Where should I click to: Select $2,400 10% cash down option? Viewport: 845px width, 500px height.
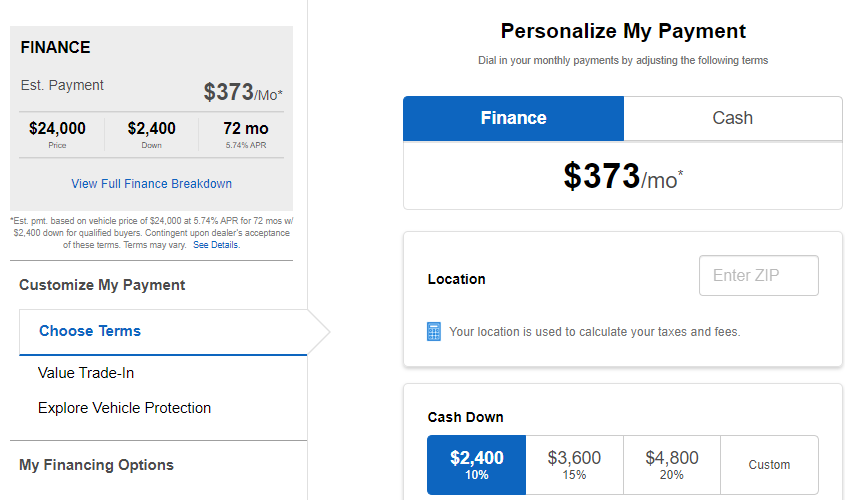click(476, 465)
